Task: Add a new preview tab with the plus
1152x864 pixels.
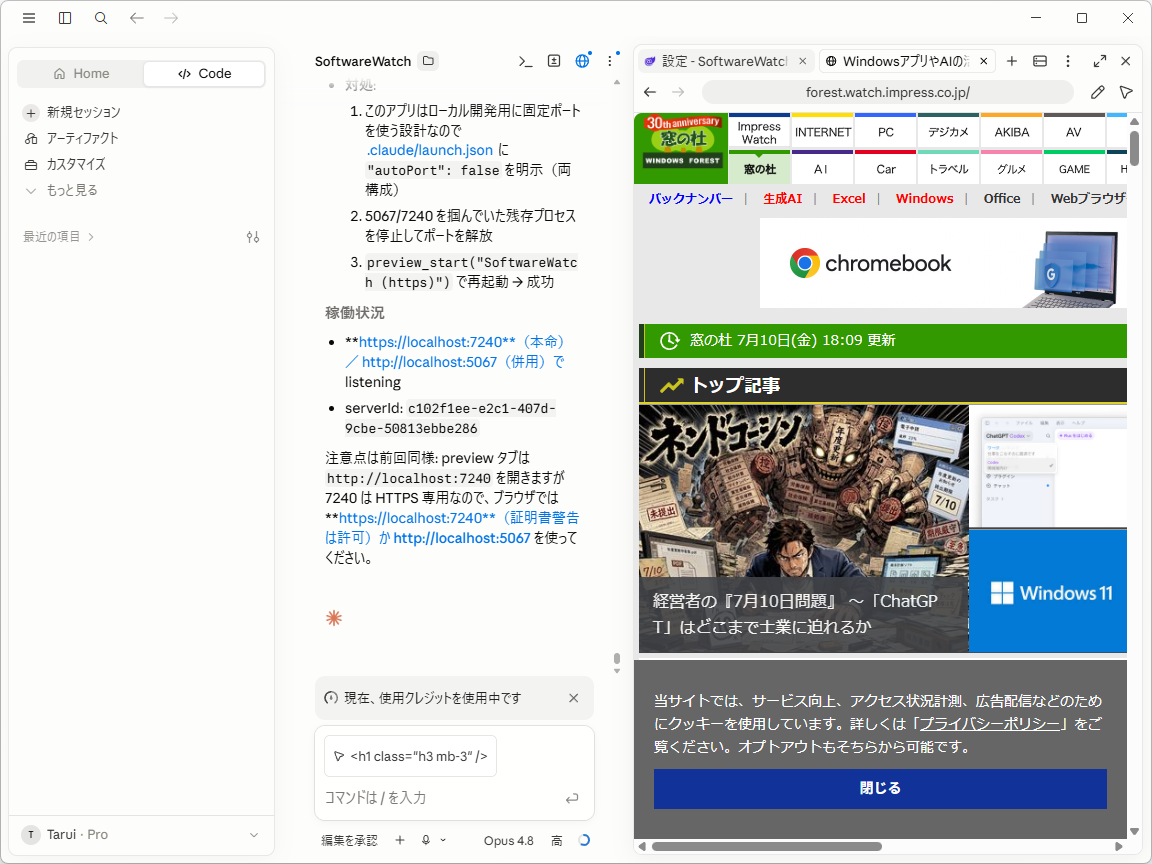Action: click(x=1012, y=61)
